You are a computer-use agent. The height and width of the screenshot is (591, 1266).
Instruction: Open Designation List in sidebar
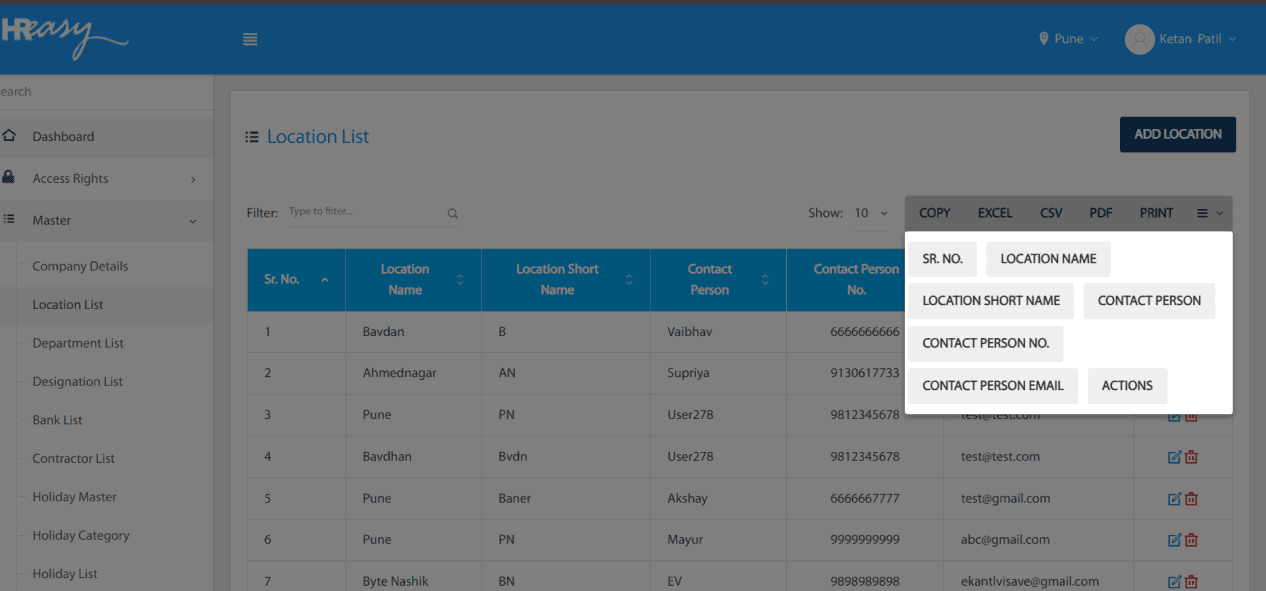[77, 381]
